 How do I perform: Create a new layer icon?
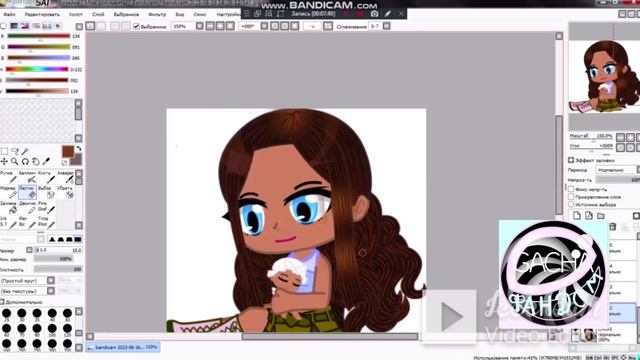[577, 216]
